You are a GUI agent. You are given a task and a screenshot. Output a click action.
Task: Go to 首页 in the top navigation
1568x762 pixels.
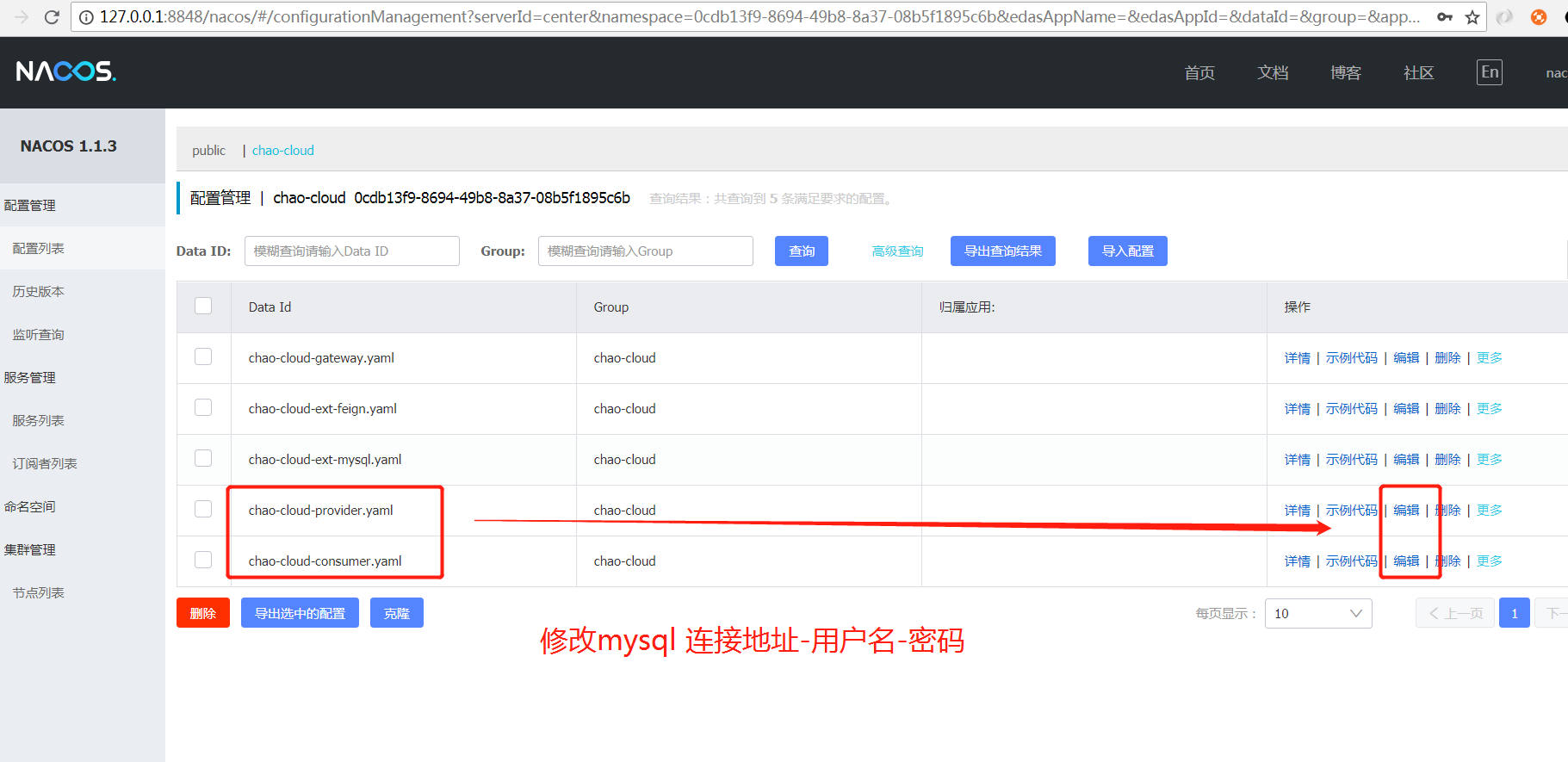(x=1199, y=73)
